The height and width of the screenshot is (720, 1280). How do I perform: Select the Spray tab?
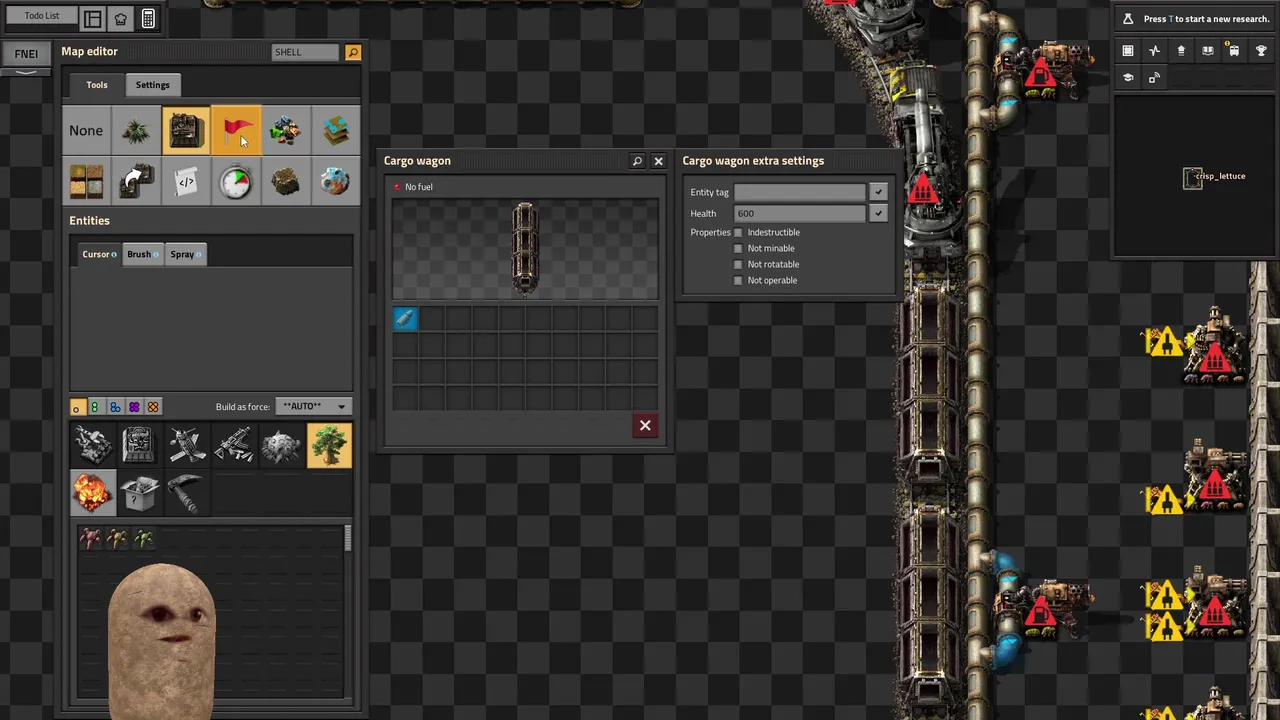point(186,254)
